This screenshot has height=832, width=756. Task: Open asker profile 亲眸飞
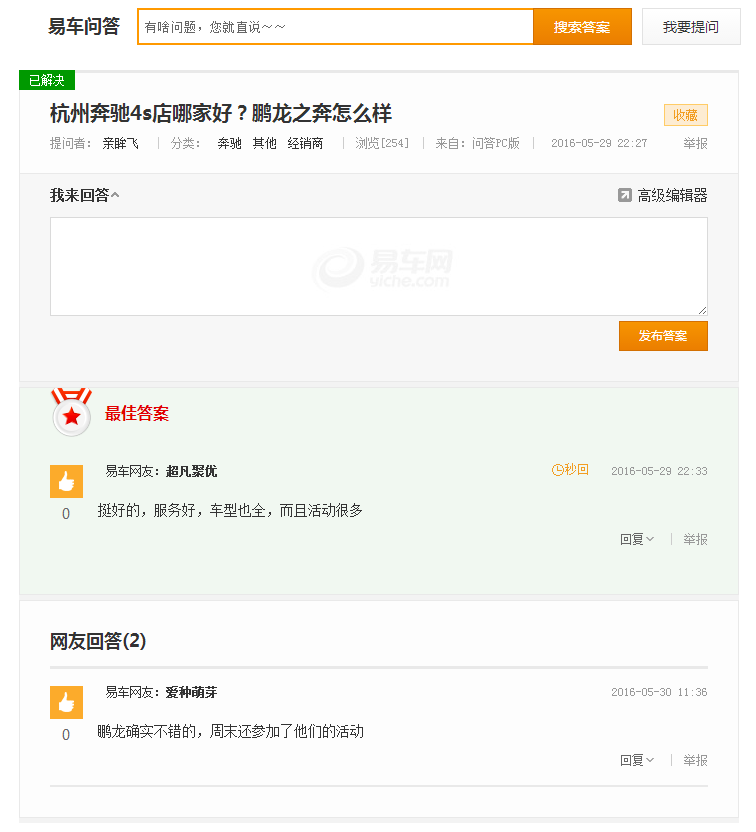tap(120, 143)
